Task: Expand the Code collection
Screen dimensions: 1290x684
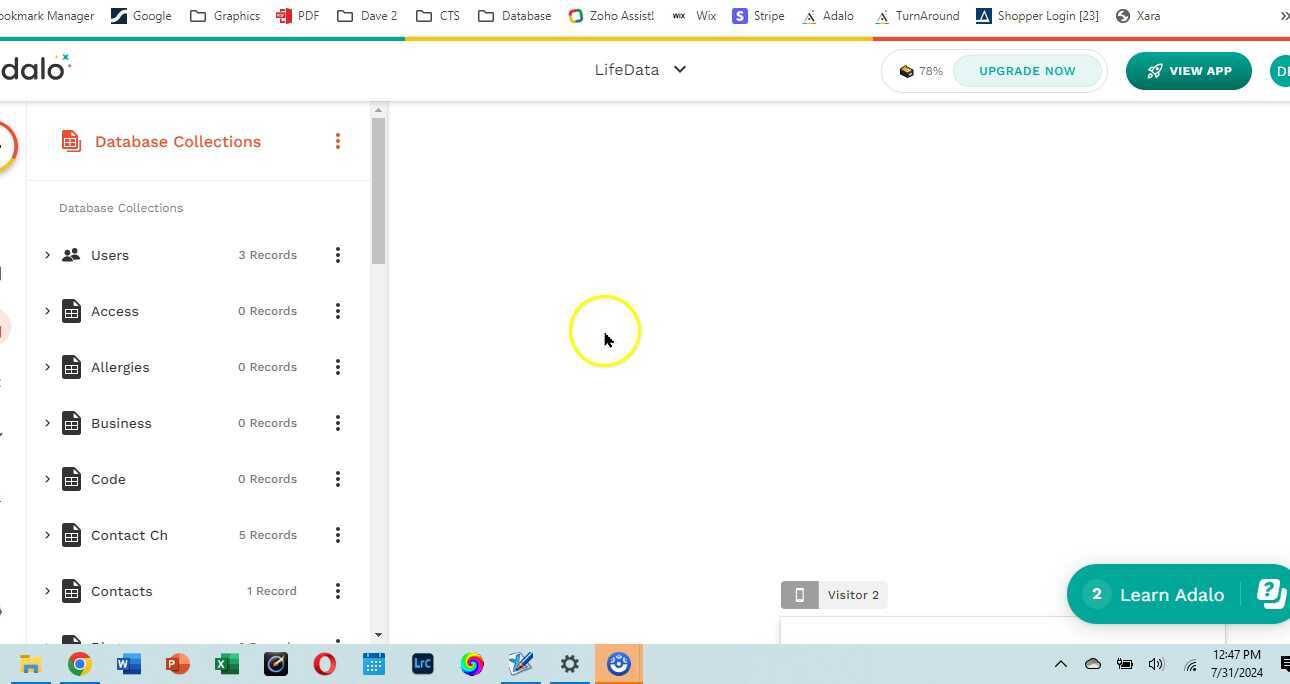Action: point(47,479)
